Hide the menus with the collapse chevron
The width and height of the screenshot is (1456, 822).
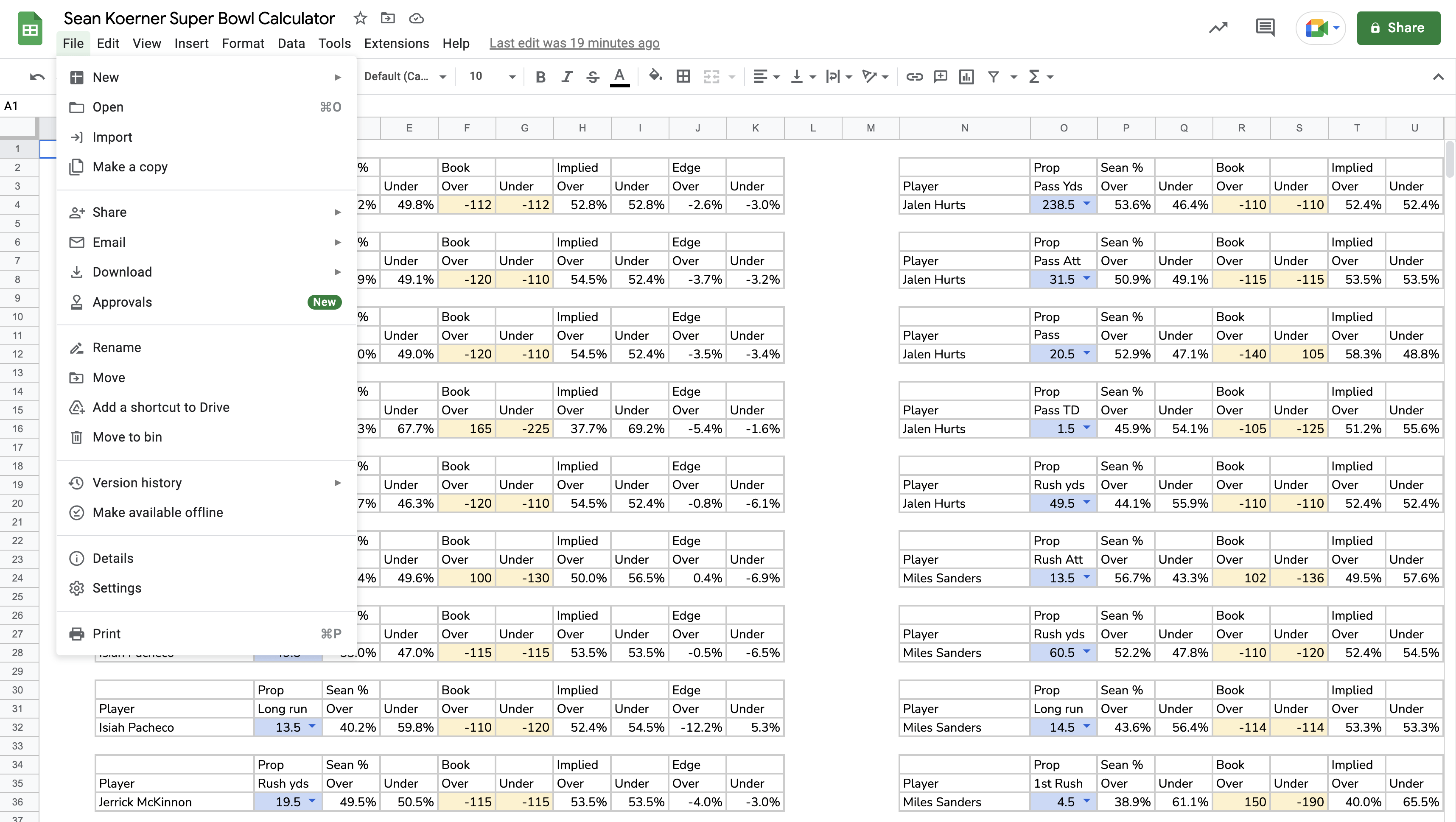(1438, 76)
